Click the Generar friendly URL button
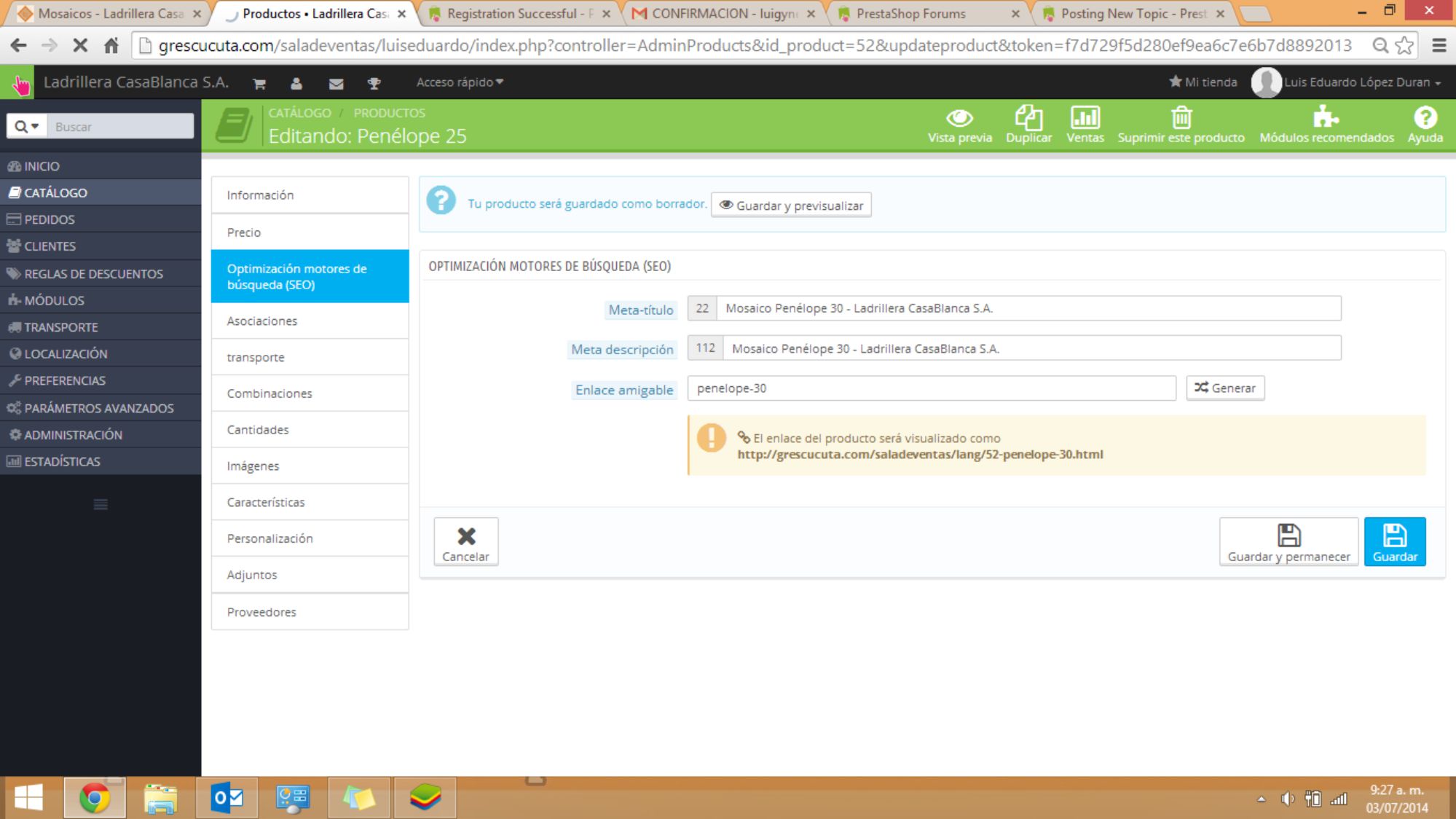 click(1225, 388)
